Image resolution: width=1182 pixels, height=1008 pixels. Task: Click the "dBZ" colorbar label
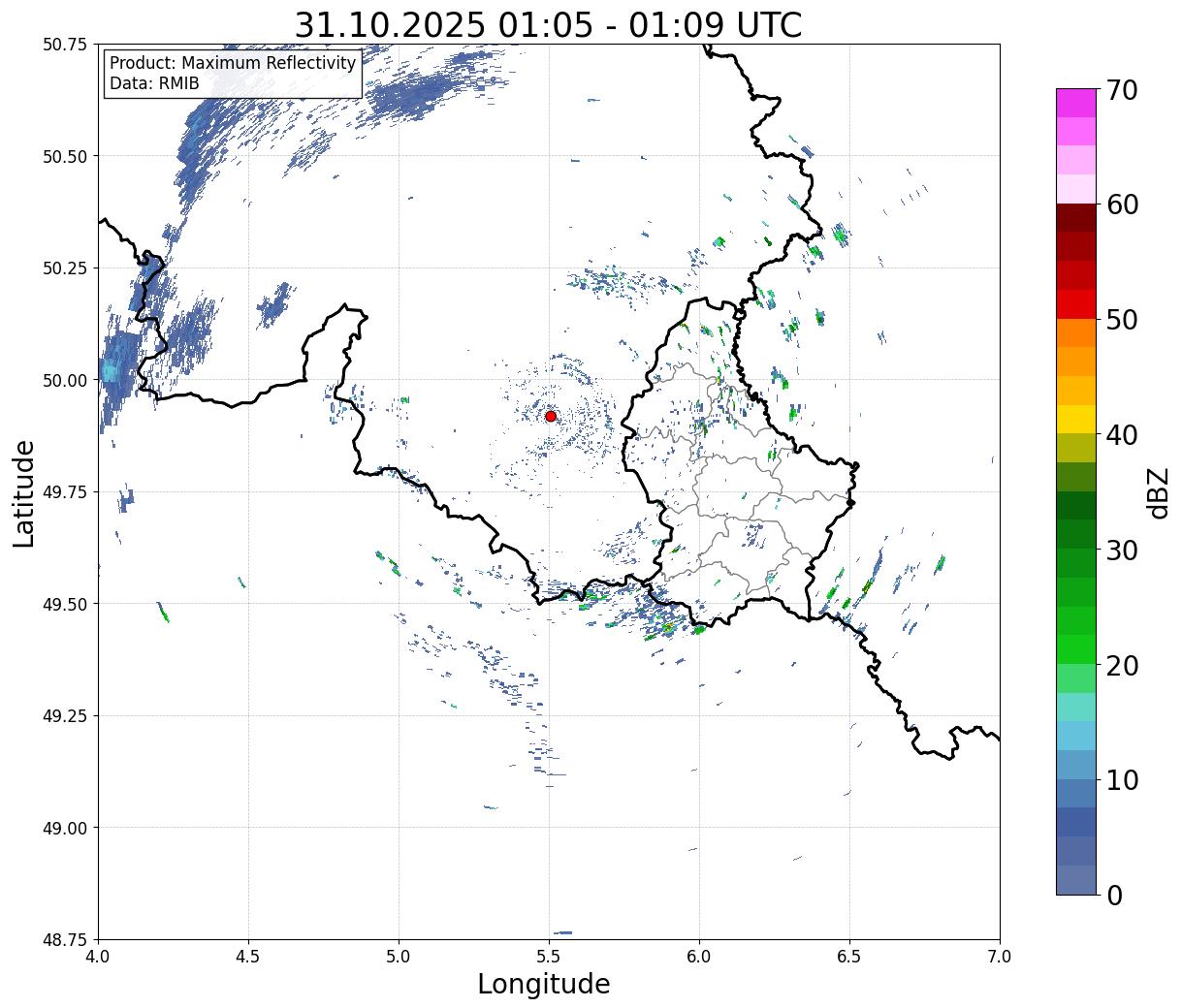(x=1158, y=491)
